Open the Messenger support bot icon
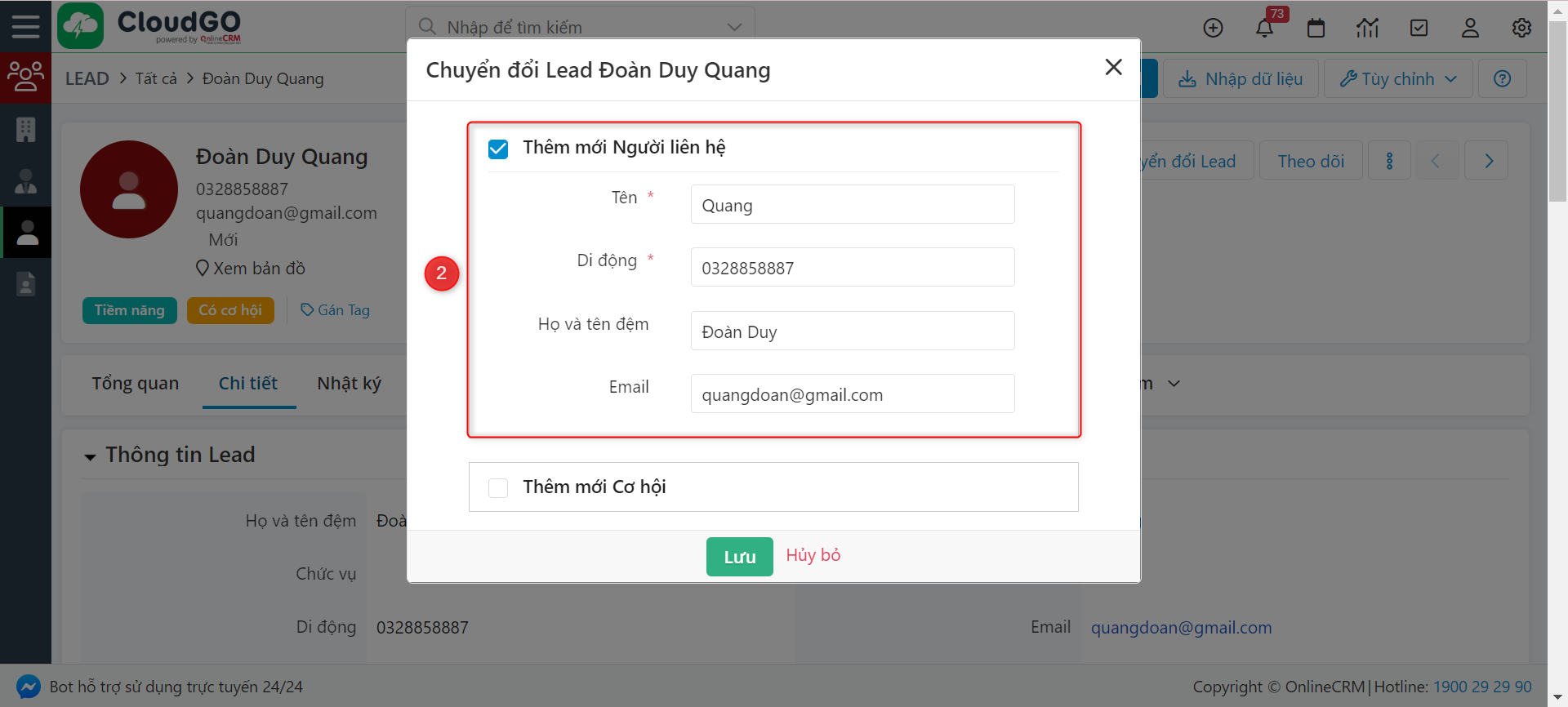Screen dimensions: 1568x707 [28, 687]
